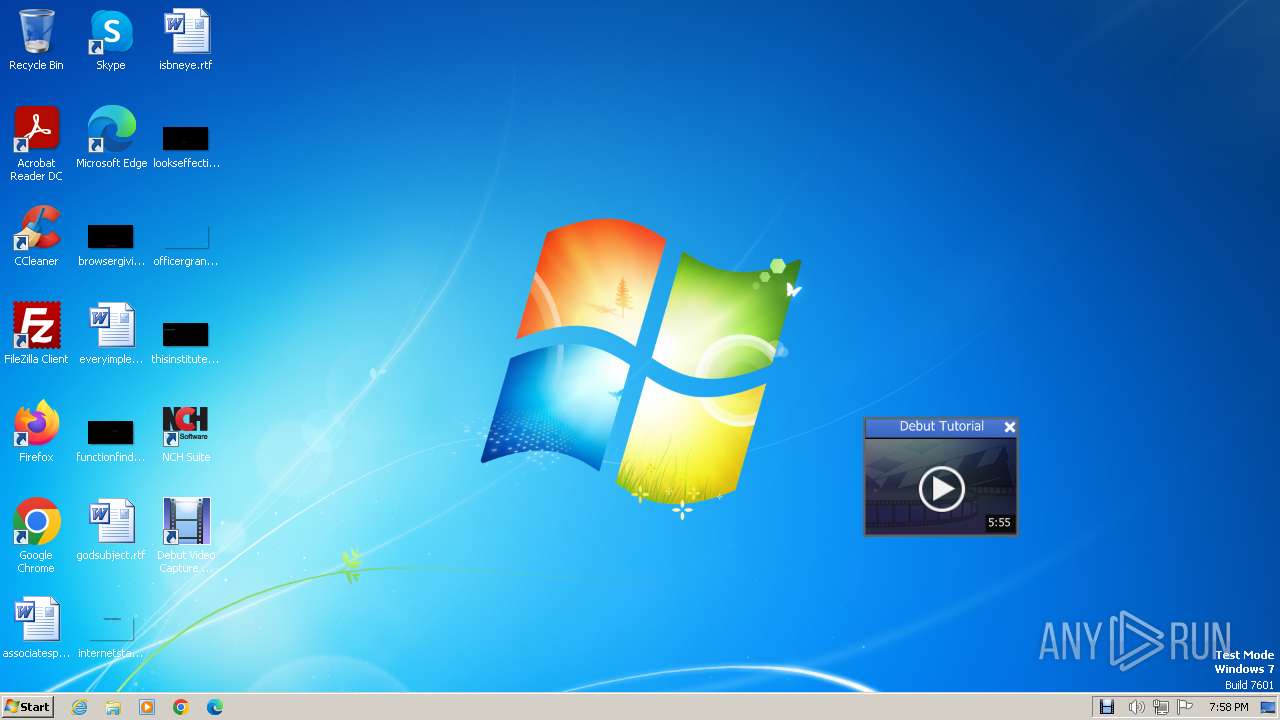Open Edge from the taskbar
The height and width of the screenshot is (720, 1280).
(214, 707)
